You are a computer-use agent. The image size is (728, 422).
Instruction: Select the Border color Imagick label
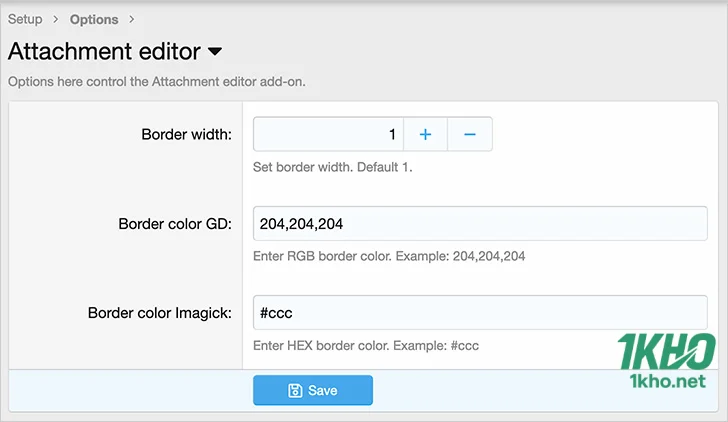[160, 313]
